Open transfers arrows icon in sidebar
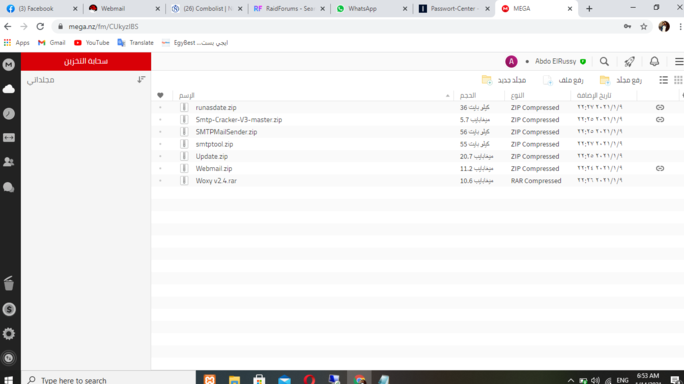This screenshot has height=384, width=684. coord(9,138)
